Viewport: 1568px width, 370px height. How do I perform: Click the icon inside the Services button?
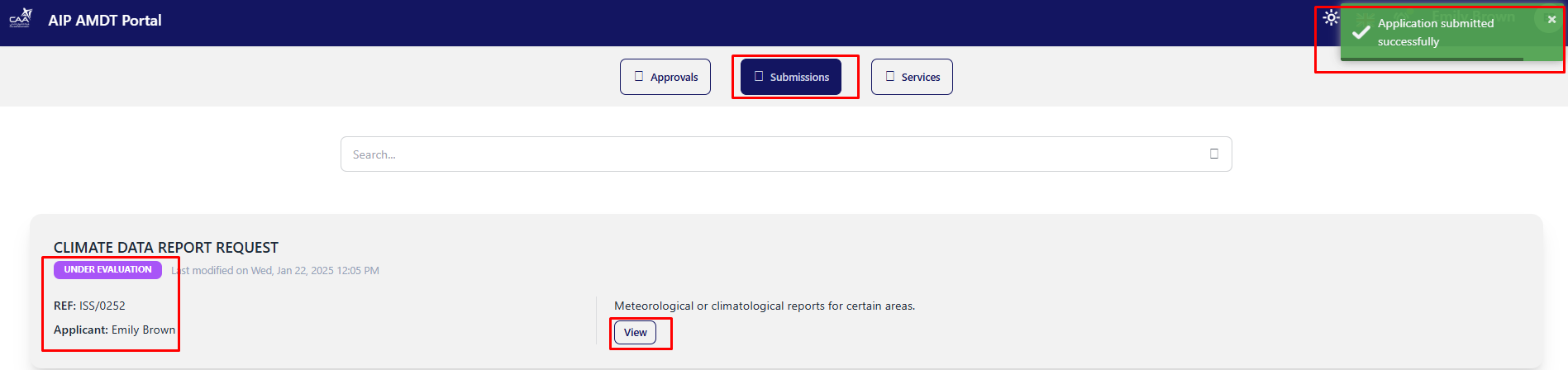pos(890,76)
